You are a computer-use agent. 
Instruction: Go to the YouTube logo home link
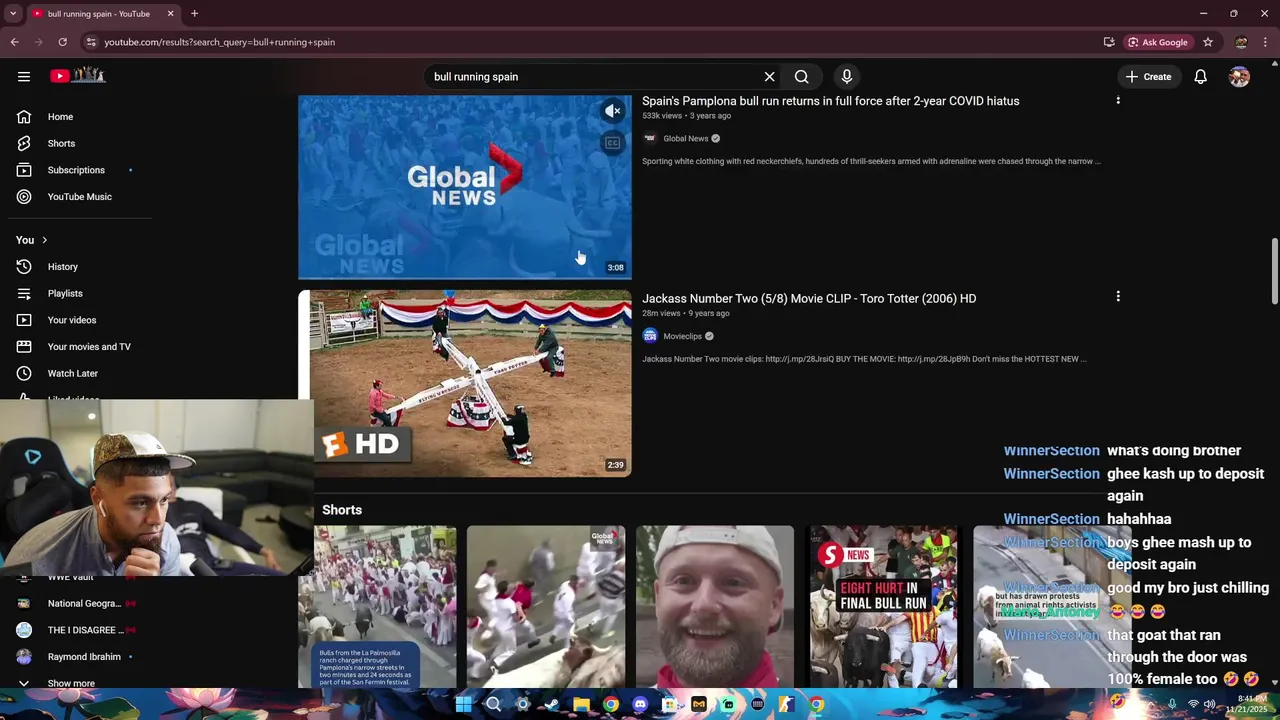pos(78,76)
